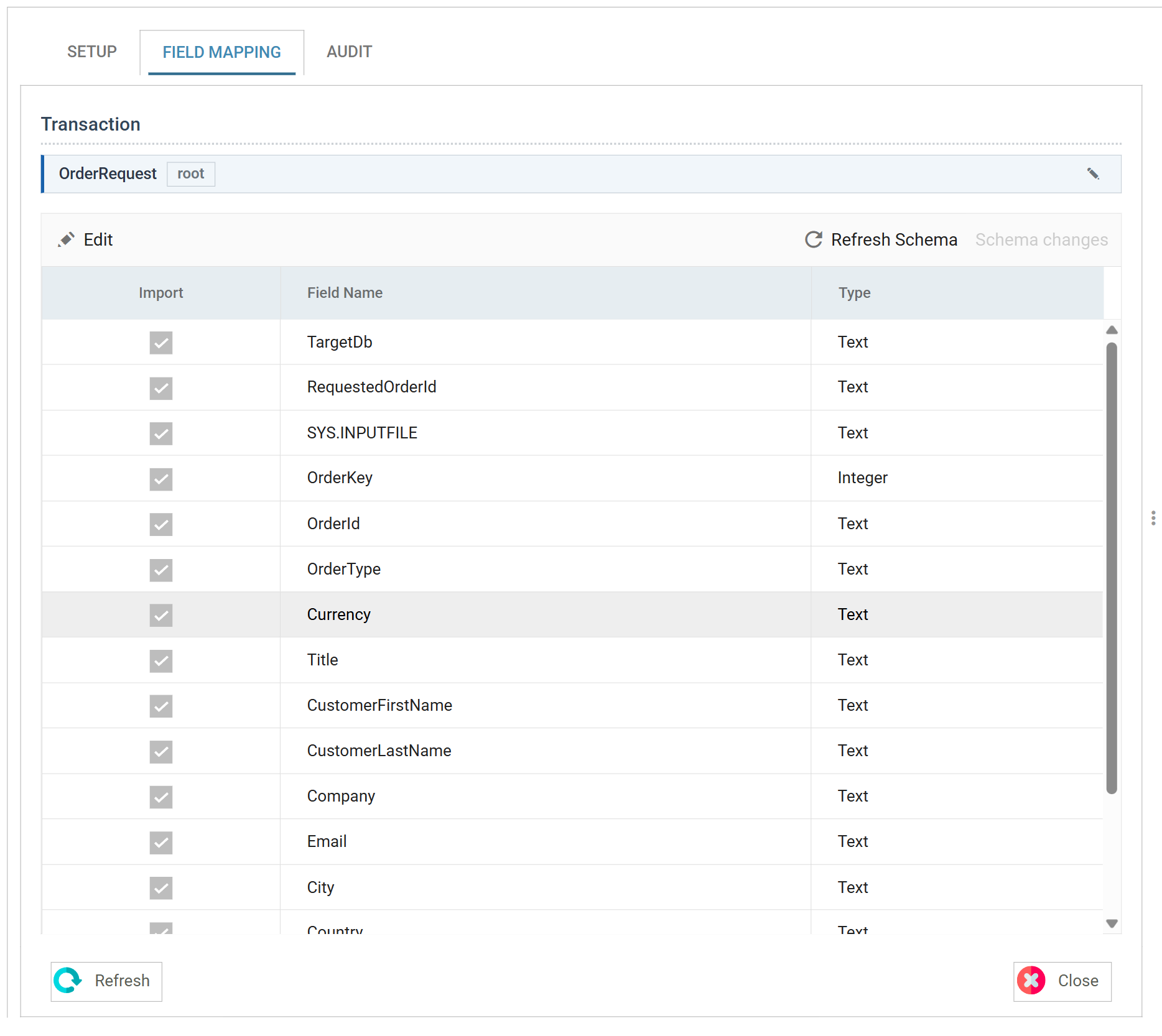Toggle Import checkbox for City
The width and height of the screenshot is (1162, 1036).
161,887
